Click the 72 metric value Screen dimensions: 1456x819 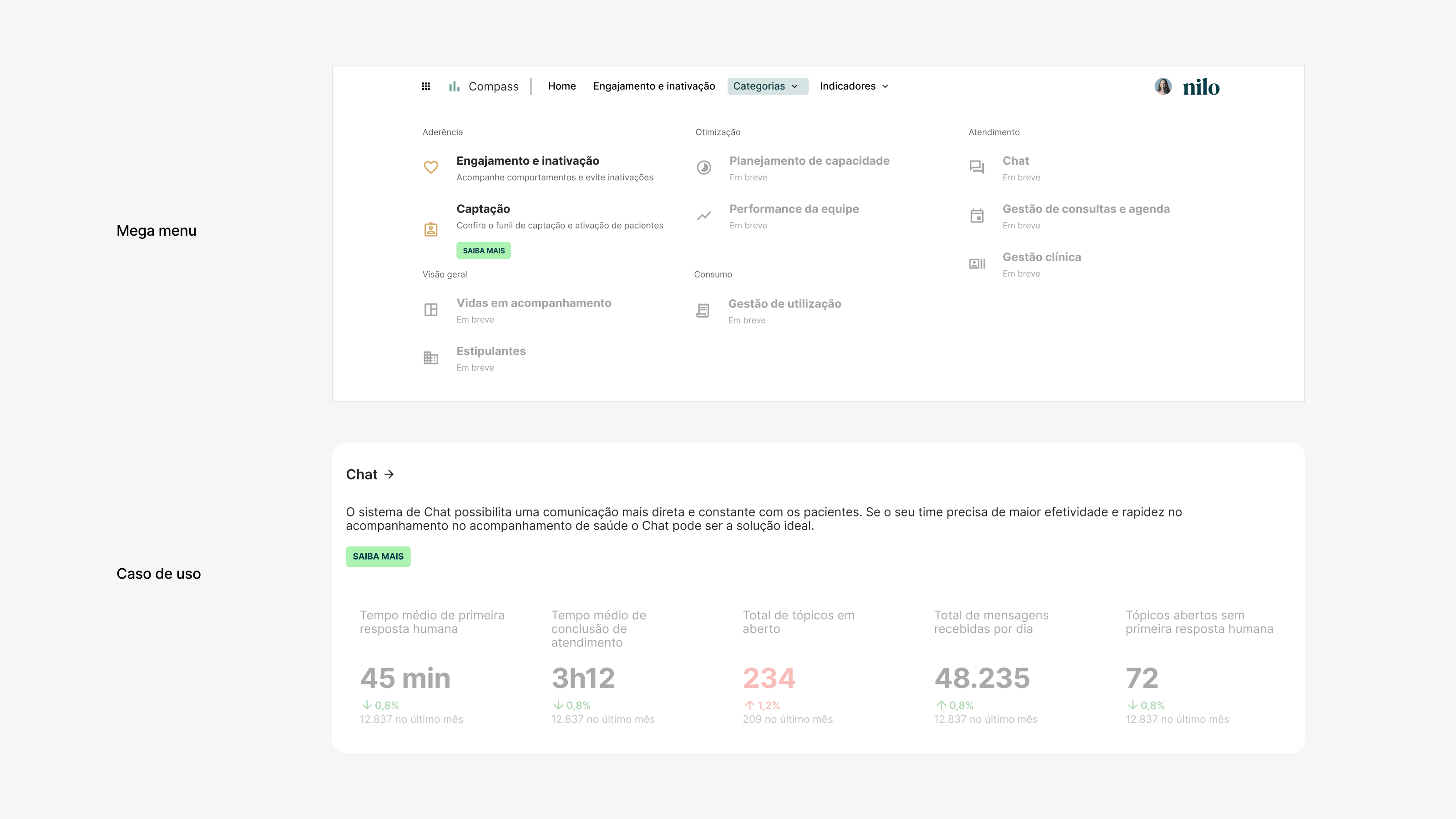coord(1142,677)
